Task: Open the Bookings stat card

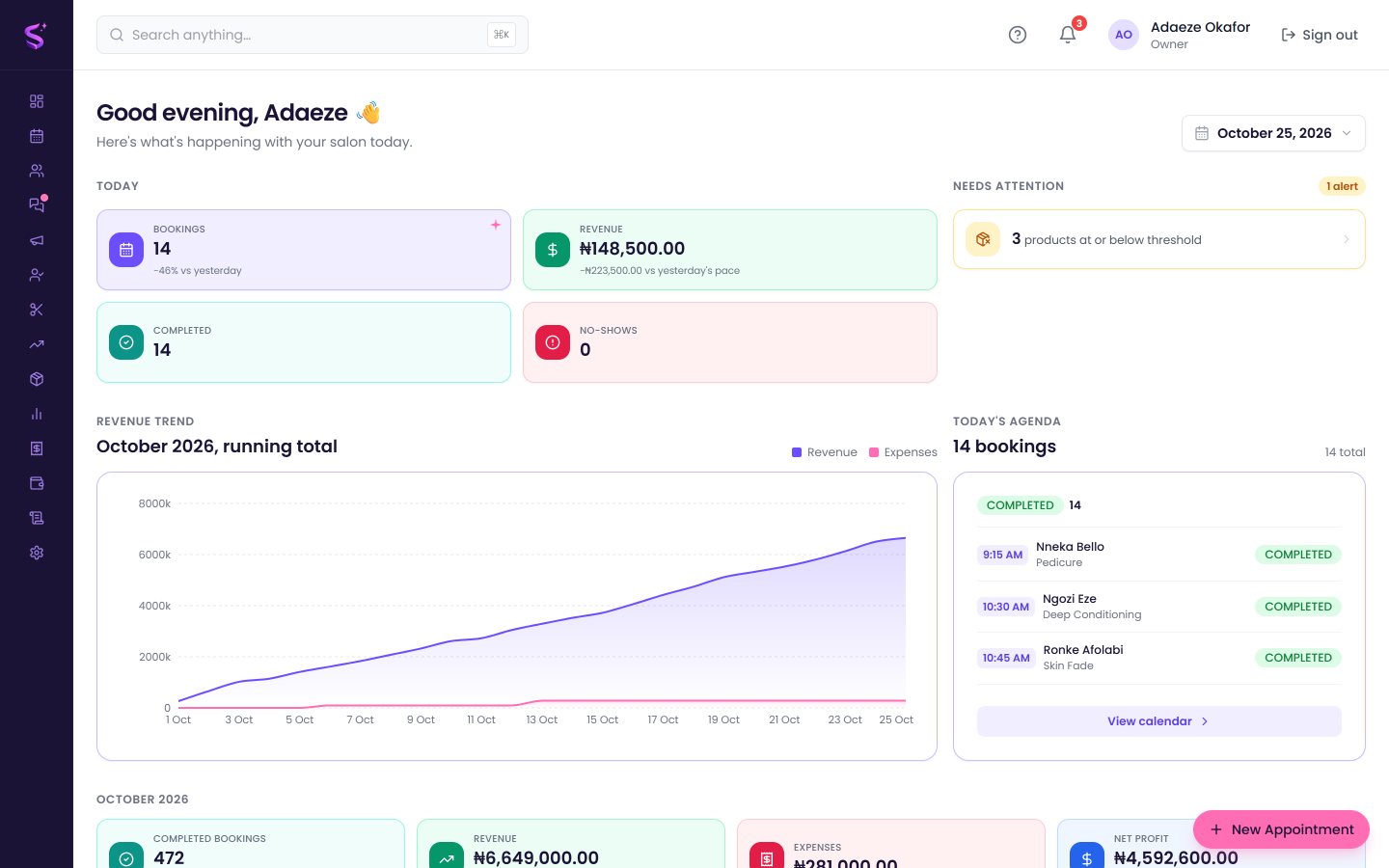Action: pos(304,250)
